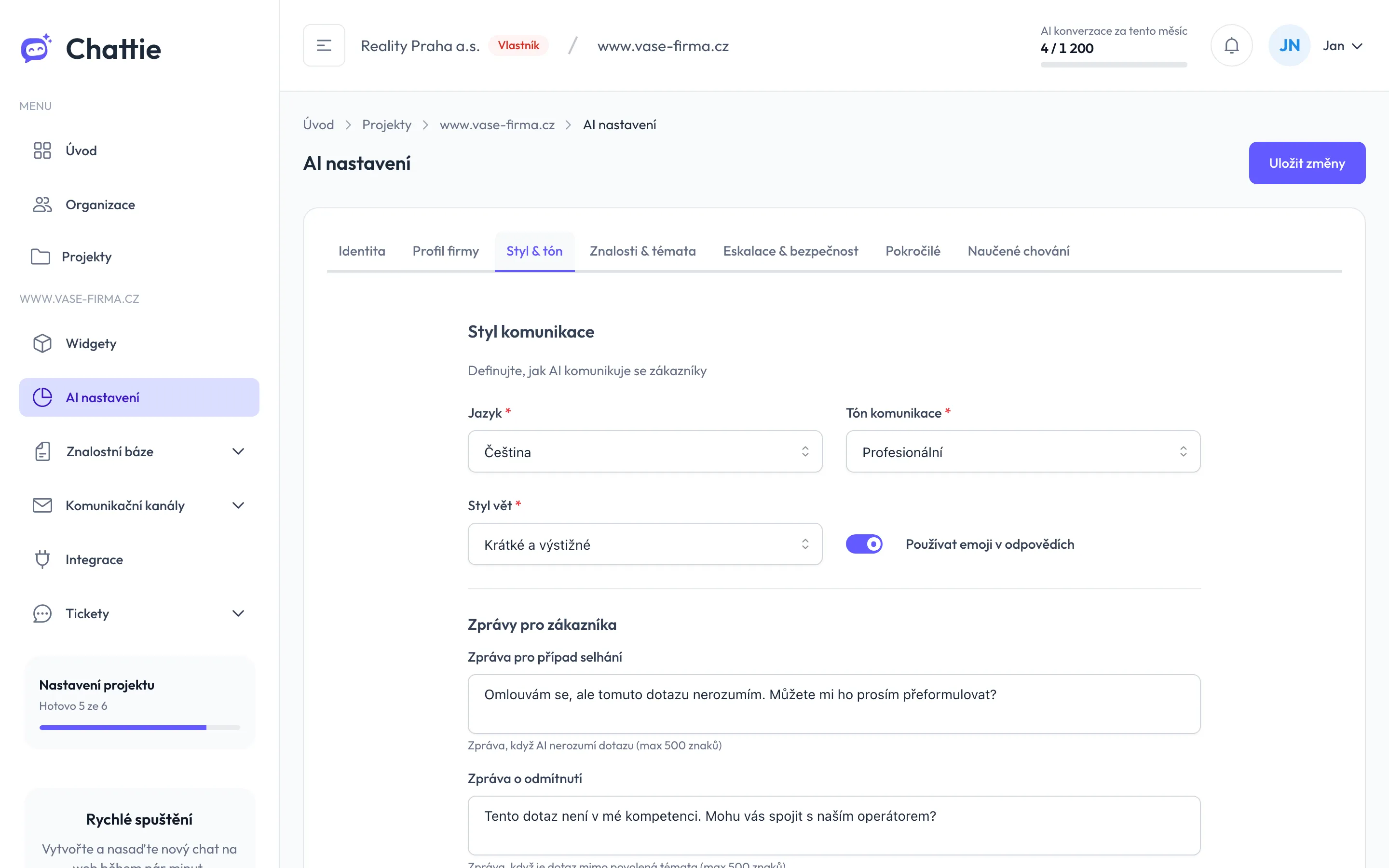Click the AI konverzace usage progress bar
The image size is (1389, 868).
click(1114, 64)
